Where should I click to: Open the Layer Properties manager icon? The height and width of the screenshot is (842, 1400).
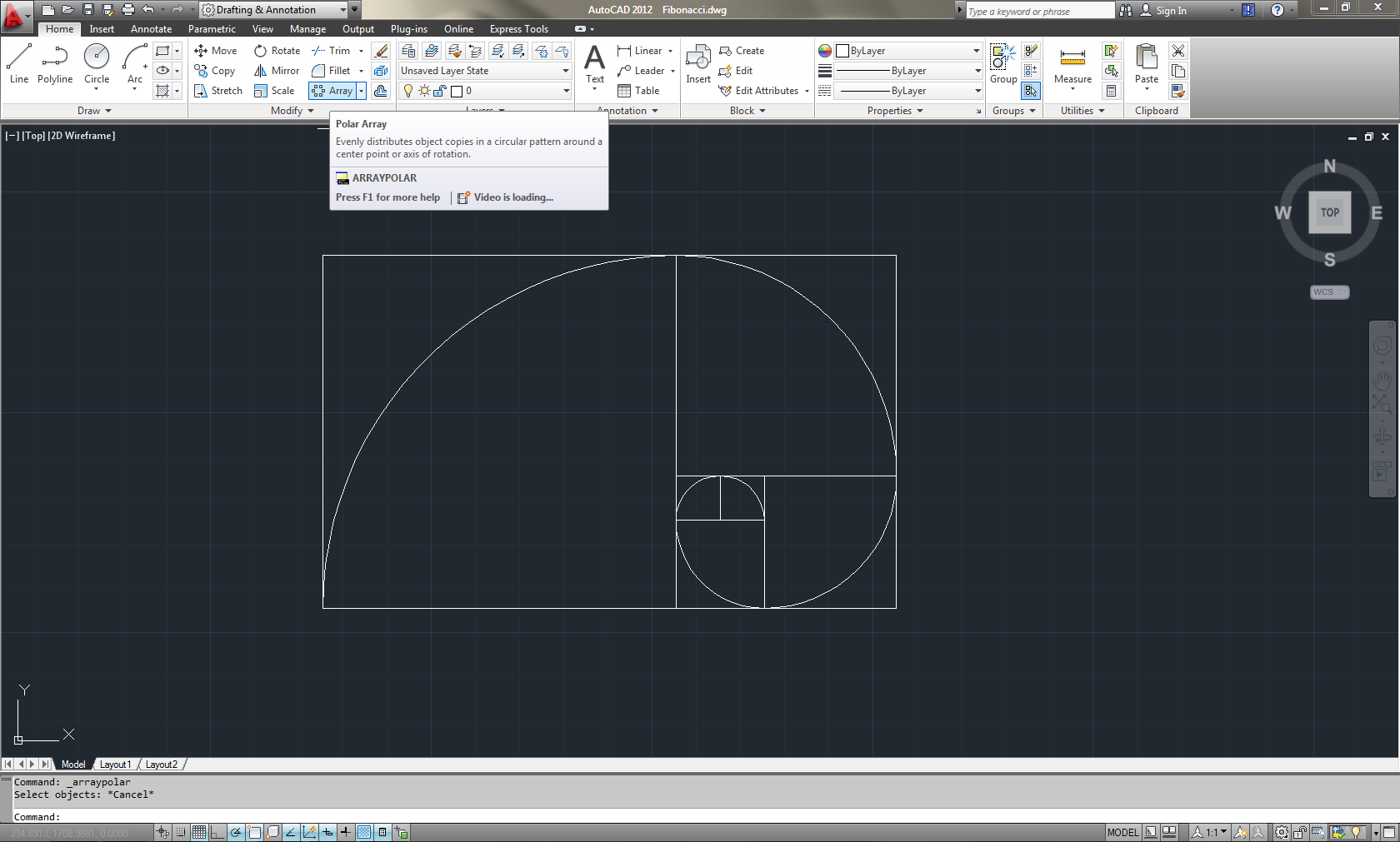408,51
